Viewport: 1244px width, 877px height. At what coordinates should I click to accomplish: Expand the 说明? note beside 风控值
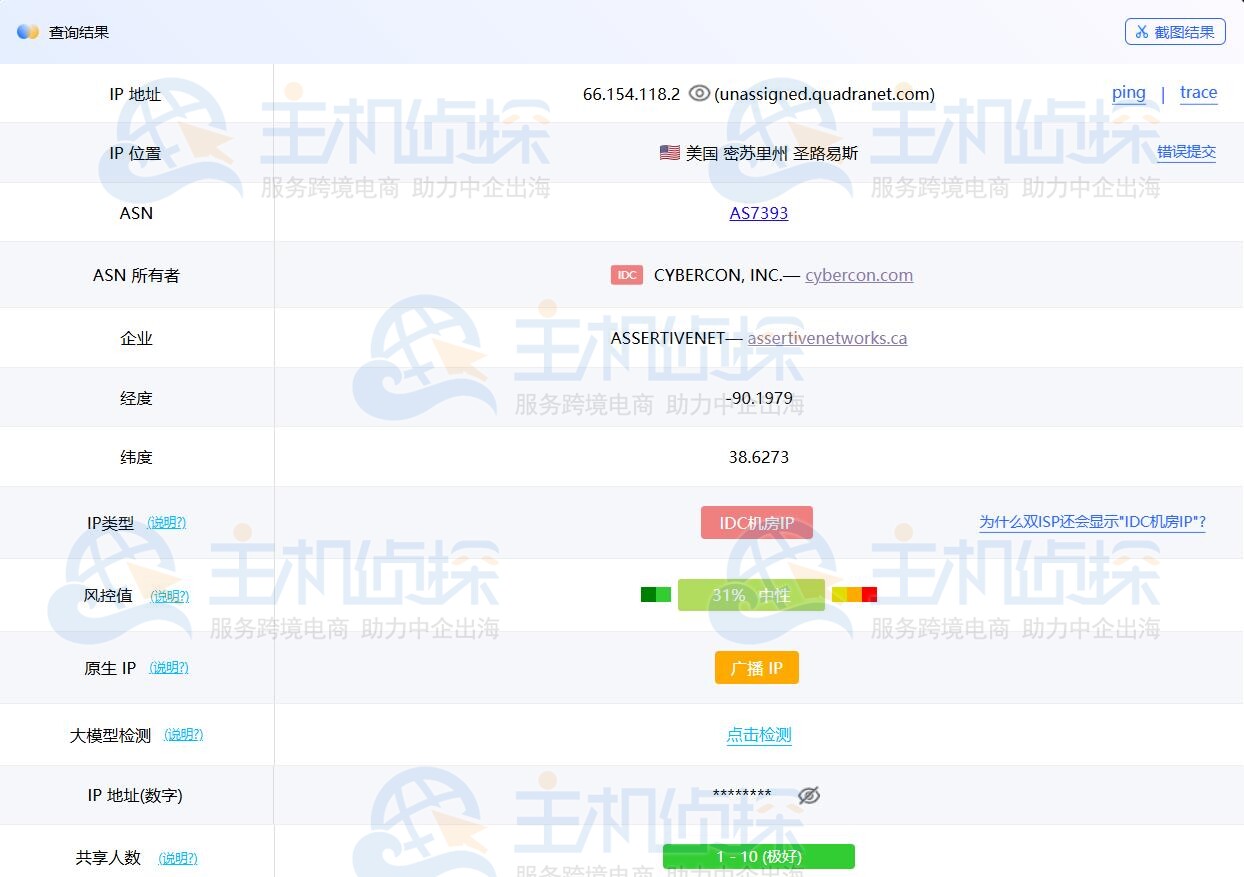click(x=169, y=595)
